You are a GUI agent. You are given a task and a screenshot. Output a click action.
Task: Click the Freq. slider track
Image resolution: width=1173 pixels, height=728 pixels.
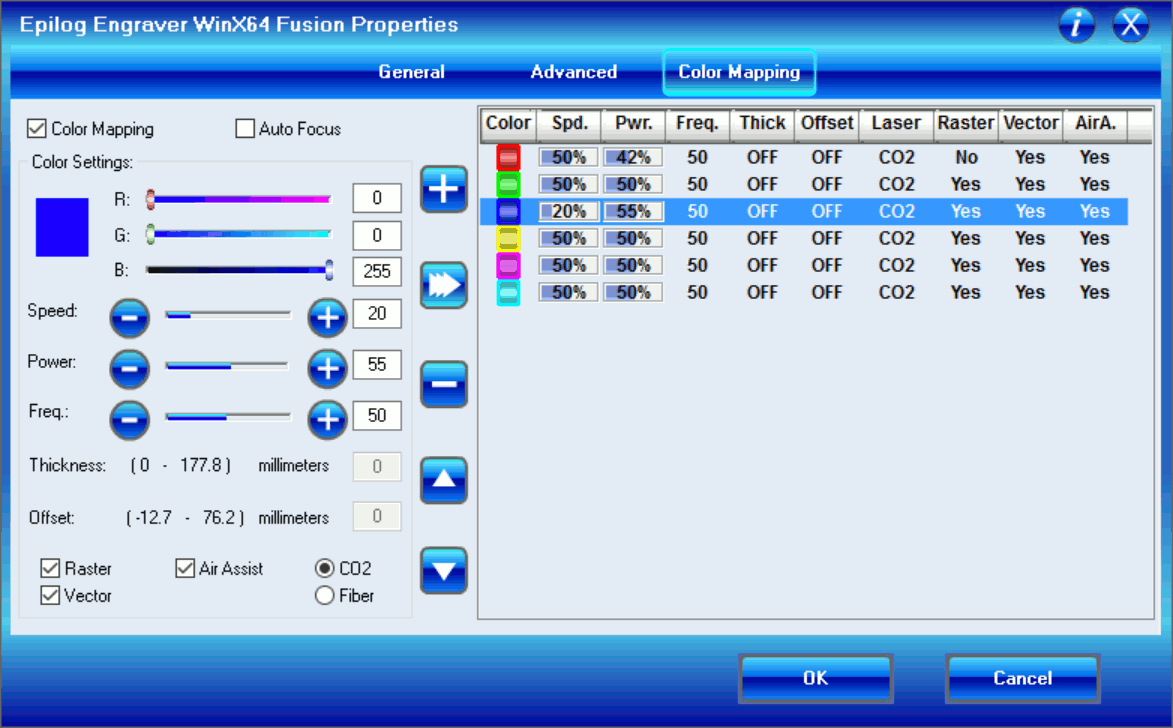228,417
